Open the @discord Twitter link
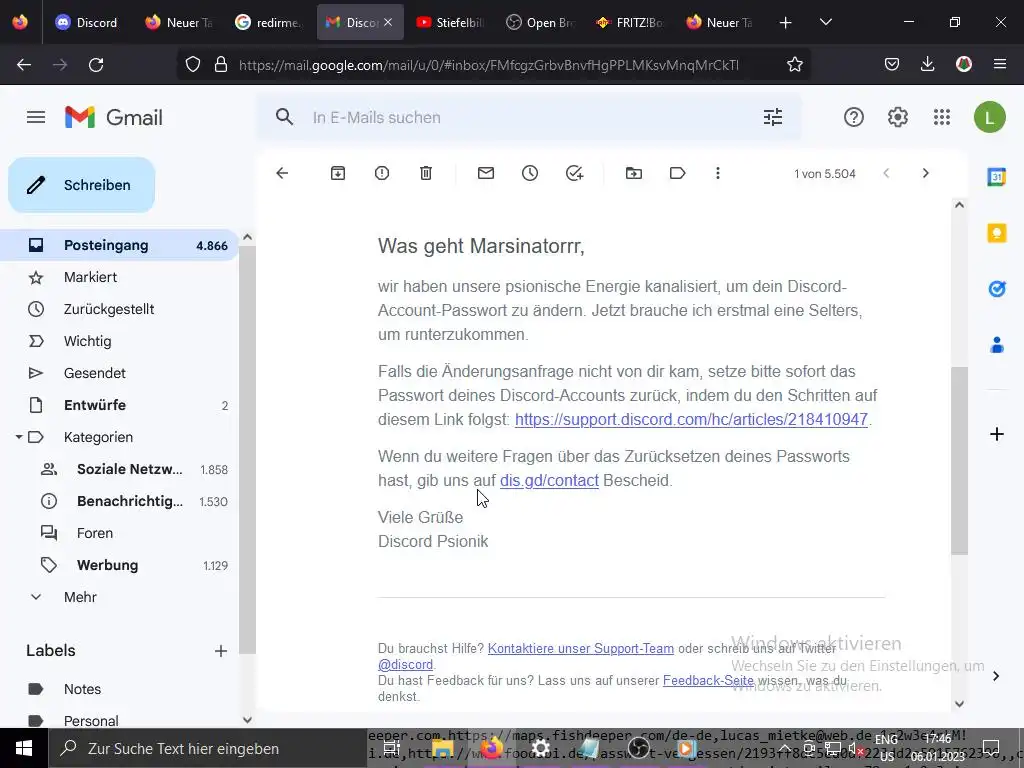 pyautogui.click(x=406, y=665)
